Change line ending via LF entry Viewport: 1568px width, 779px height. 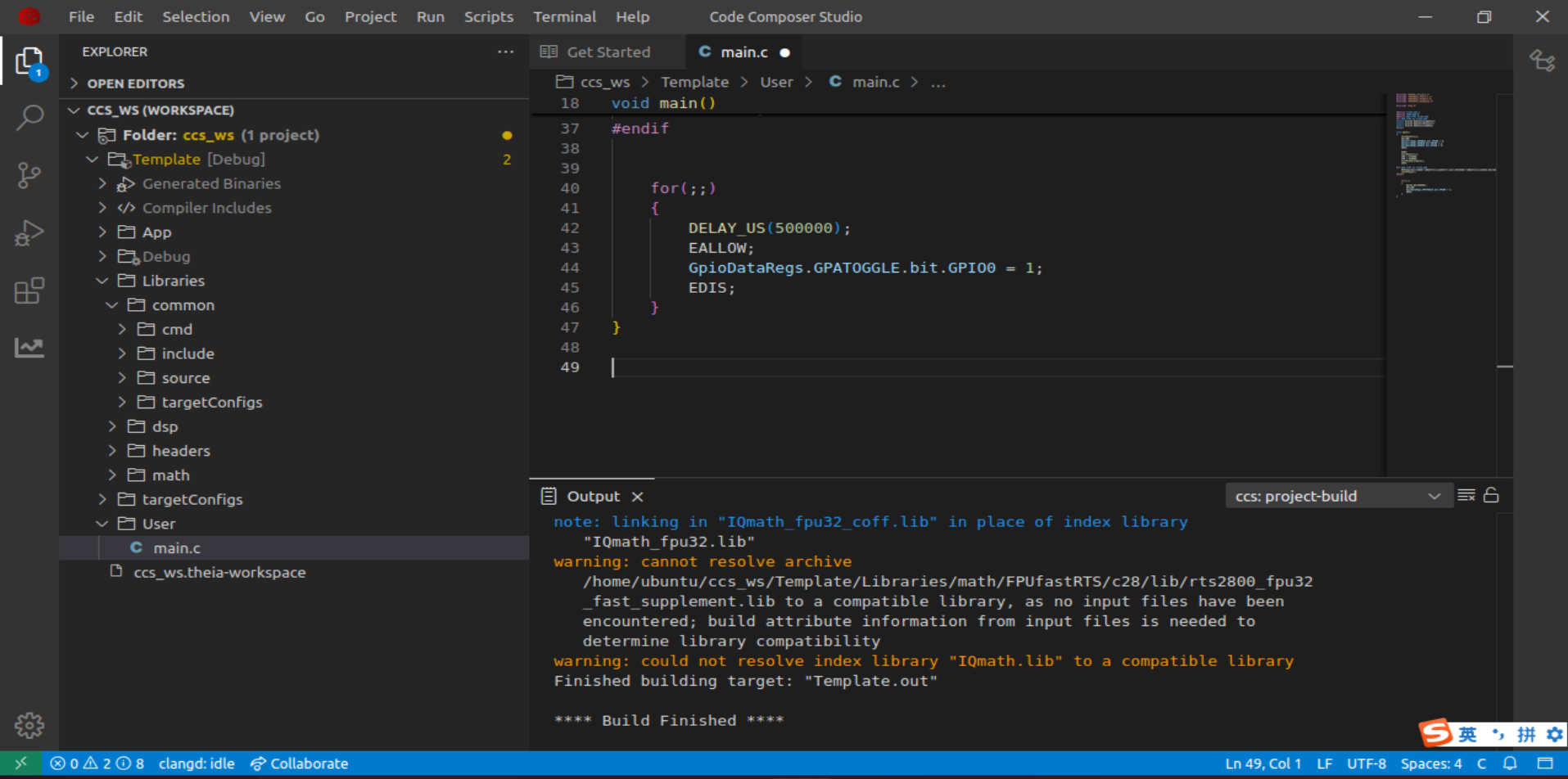(x=1324, y=763)
